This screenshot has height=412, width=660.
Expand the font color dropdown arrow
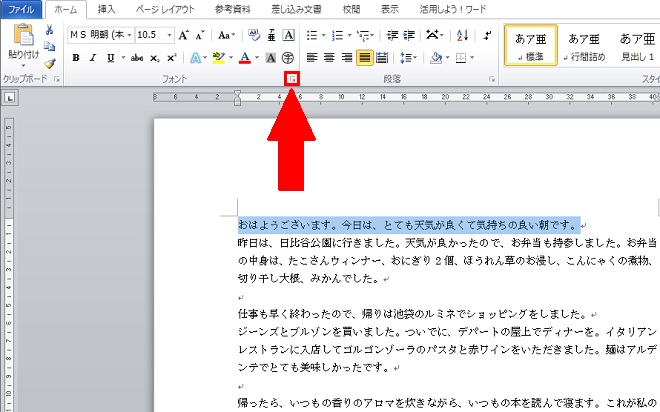257,58
